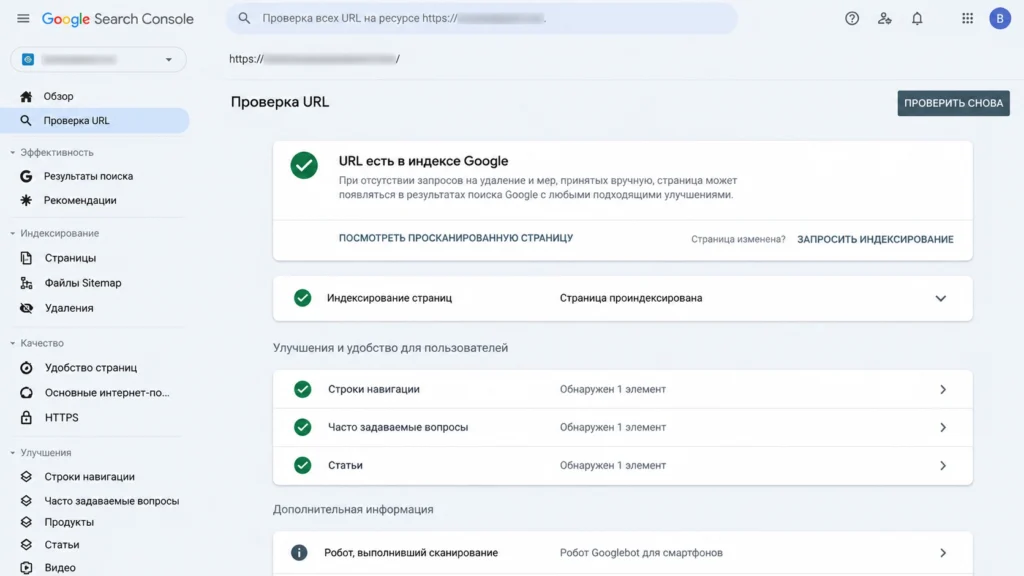The height and width of the screenshot is (576, 1024).
Task: Click 'Робот Googlebot для смартфонов' text
Action: tap(641, 552)
